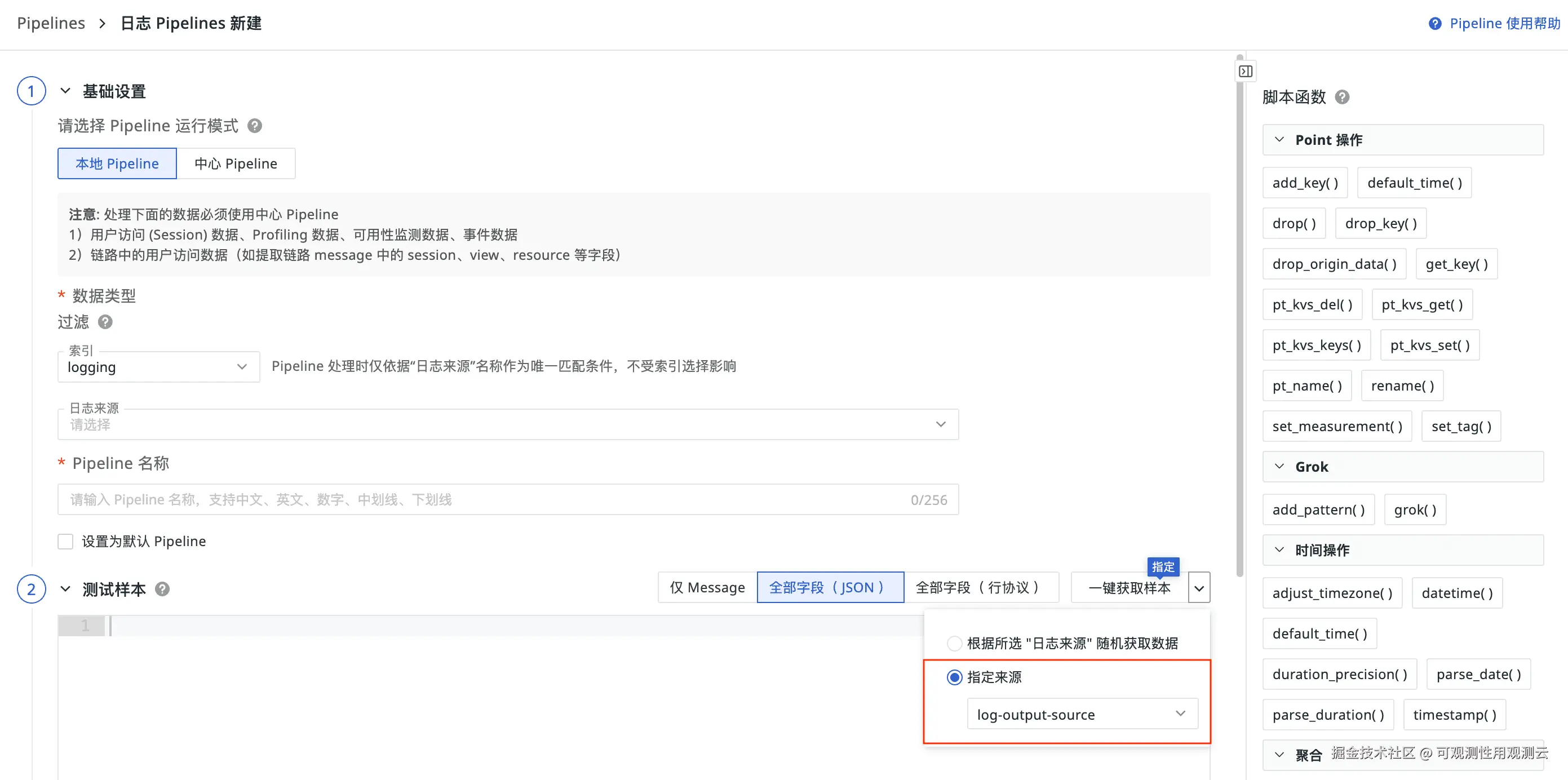Screen dimensions: 1568x780
Task: Select the 仅 Message sample tab
Action: coord(707,588)
